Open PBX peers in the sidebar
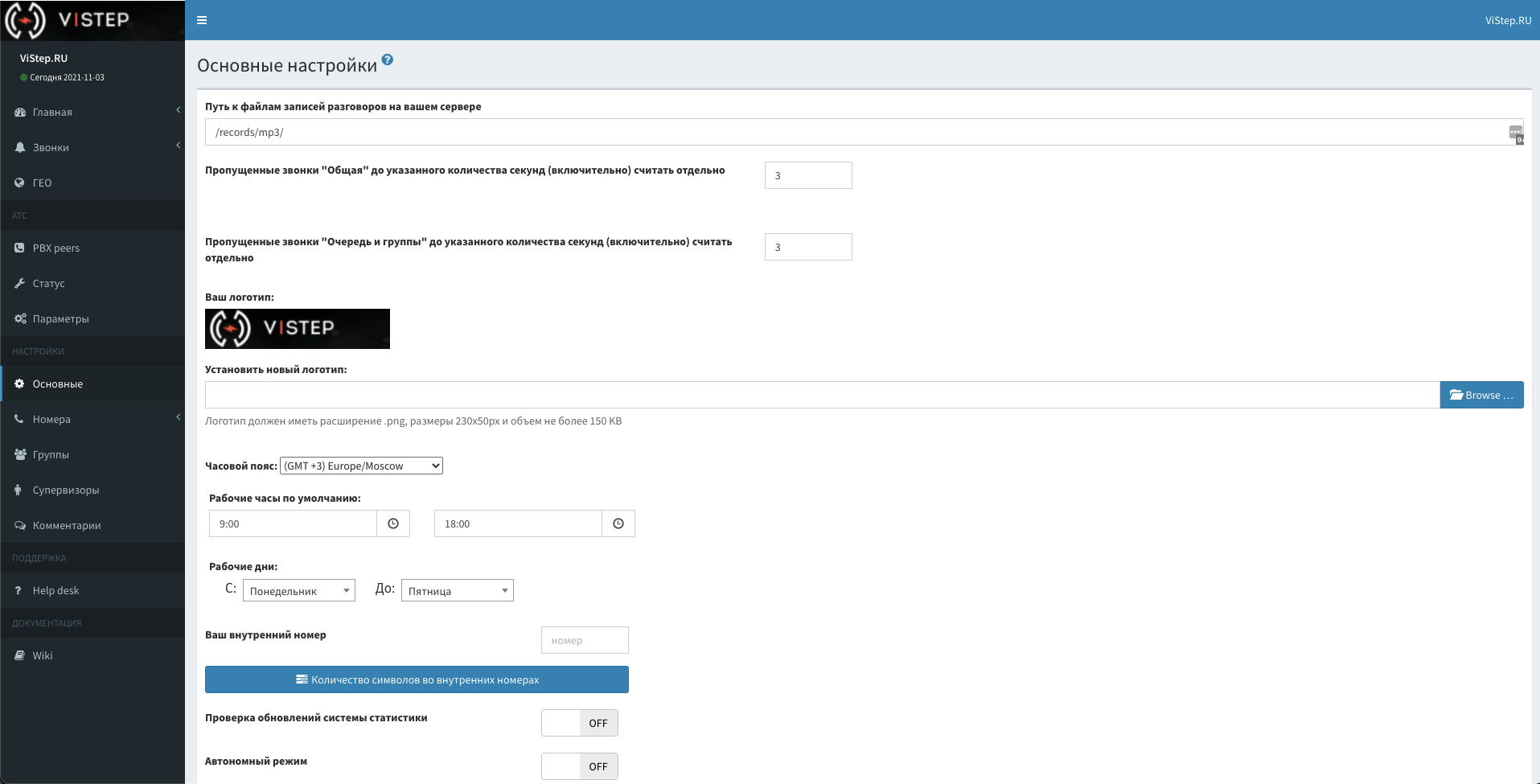The image size is (1540, 784). click(55, 248)
